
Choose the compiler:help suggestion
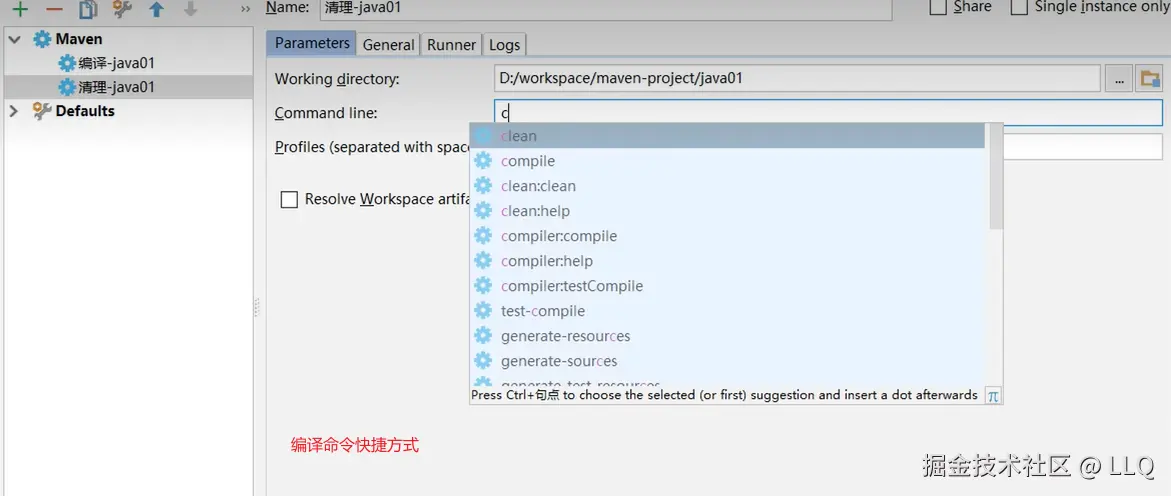click(x=727, y=261)
